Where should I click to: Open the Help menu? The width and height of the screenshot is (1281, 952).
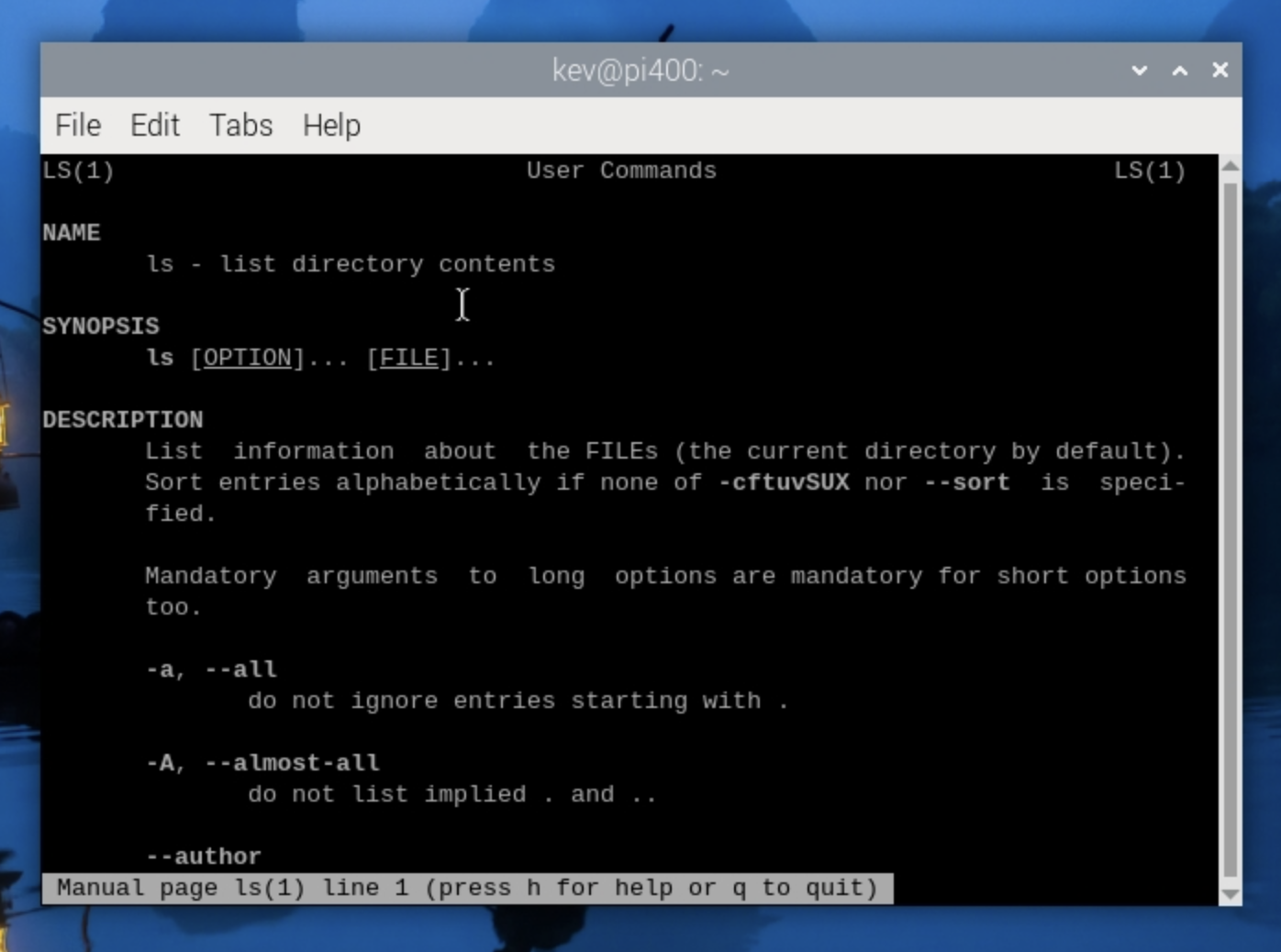click(330, 125)
